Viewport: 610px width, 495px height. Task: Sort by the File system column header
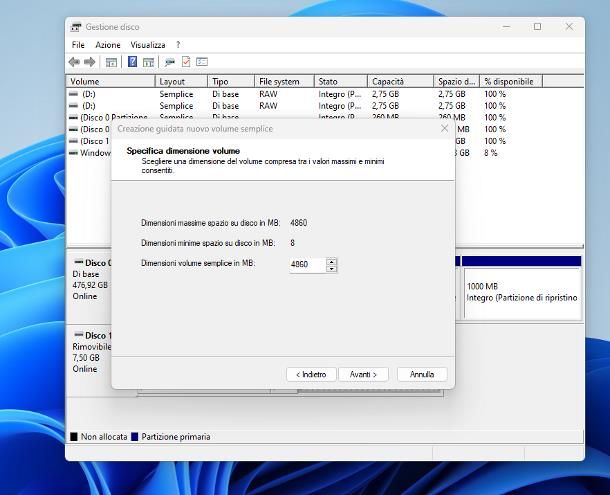coord(284,81)
